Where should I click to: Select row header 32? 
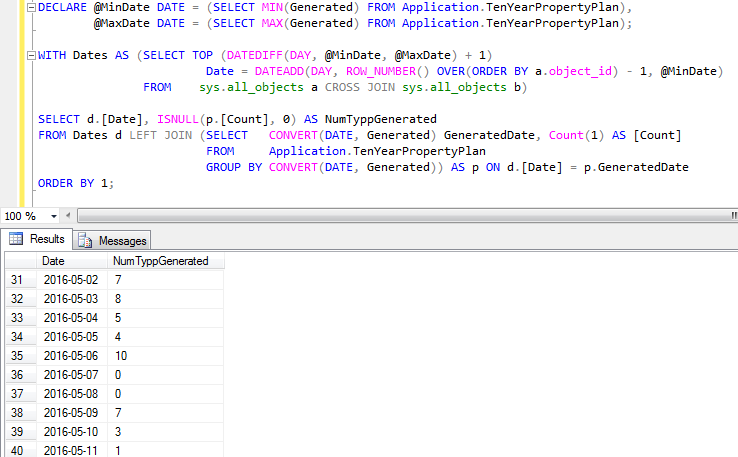click(x=21, y=299)
